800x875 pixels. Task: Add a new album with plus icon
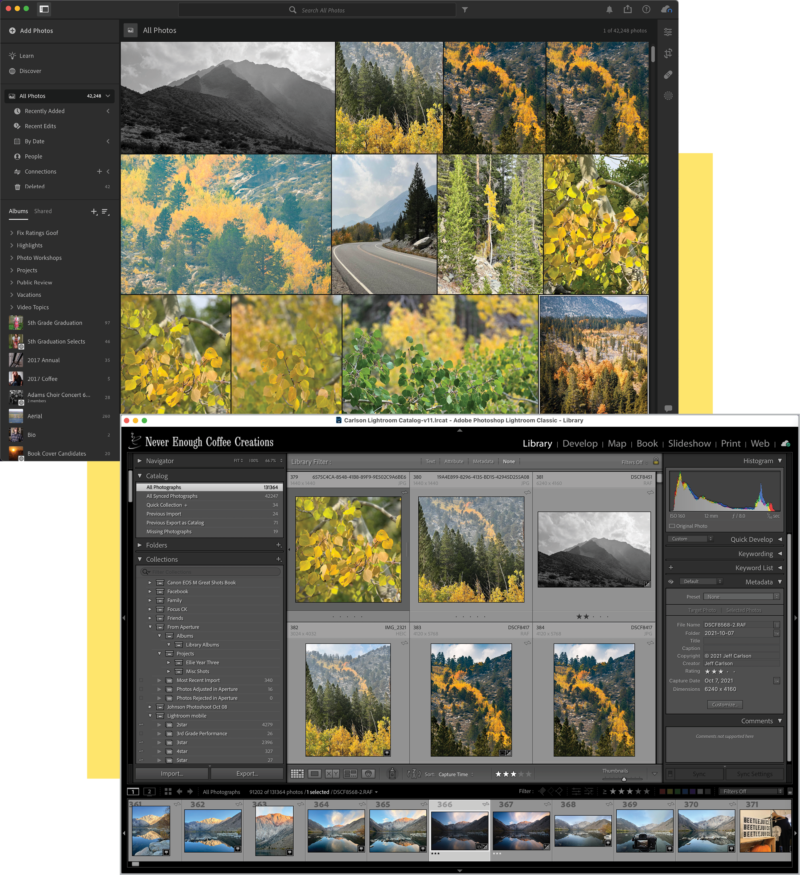[94, 211]
